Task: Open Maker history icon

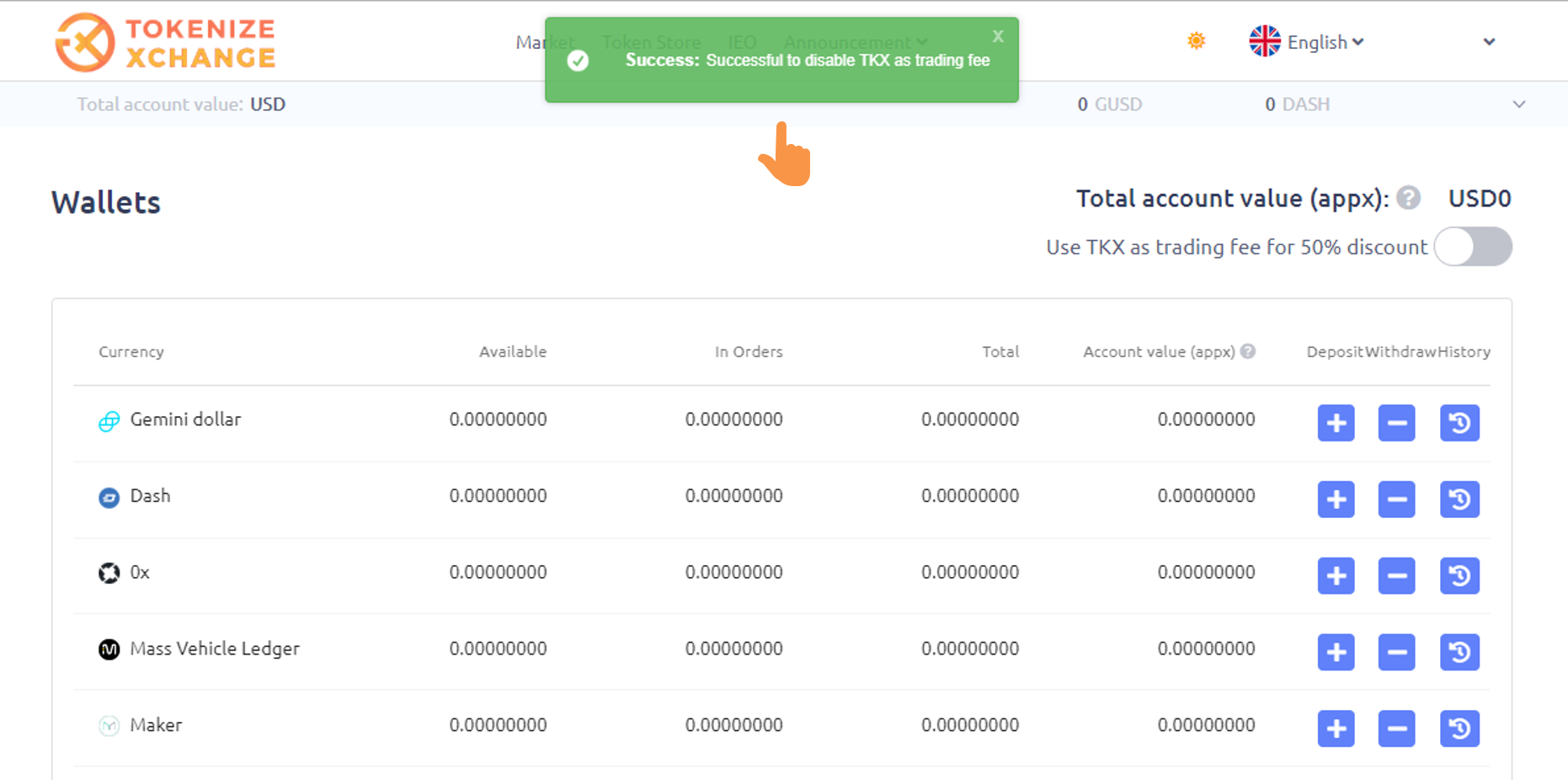Action: pyautogui.click(x=1459, y=729)
